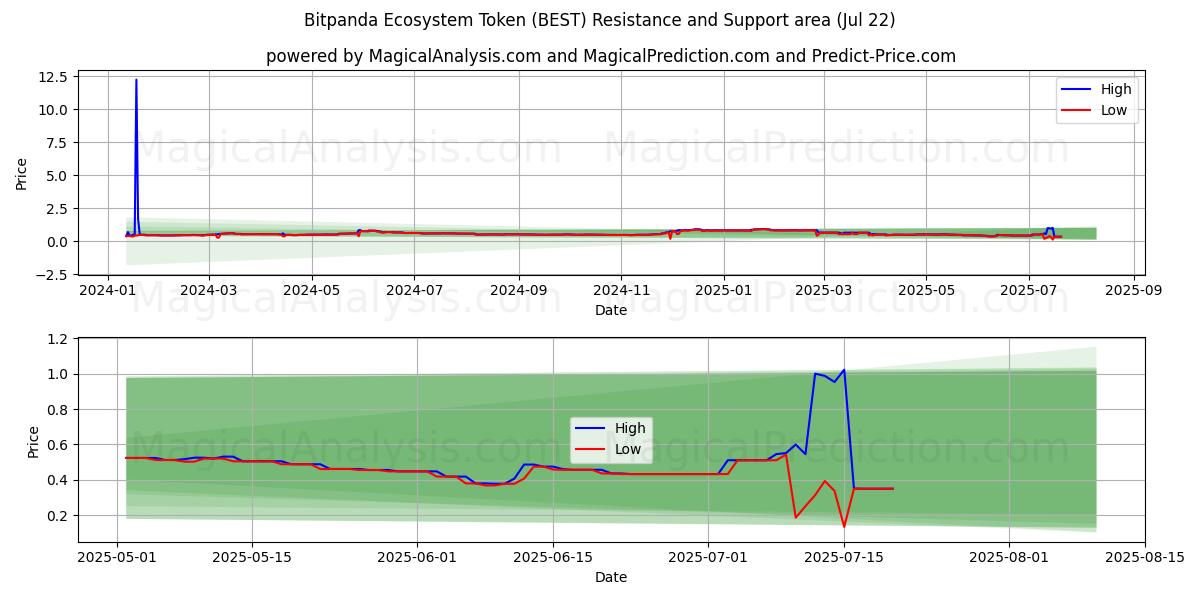Screen dimensions: 1200x600
Task: Click the 2024-05 date tick label
Action: pos(311,291)
